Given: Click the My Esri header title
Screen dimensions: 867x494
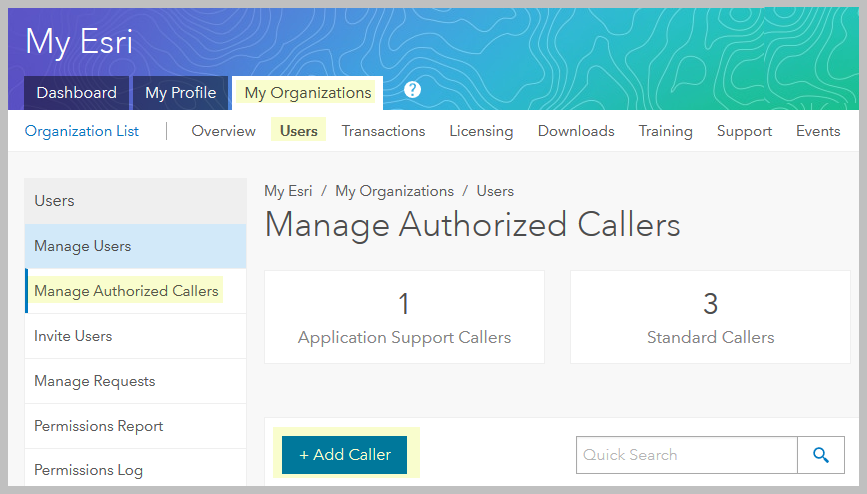Looking at the screenshot, I should pyautogui.click(x=79, y=42).
